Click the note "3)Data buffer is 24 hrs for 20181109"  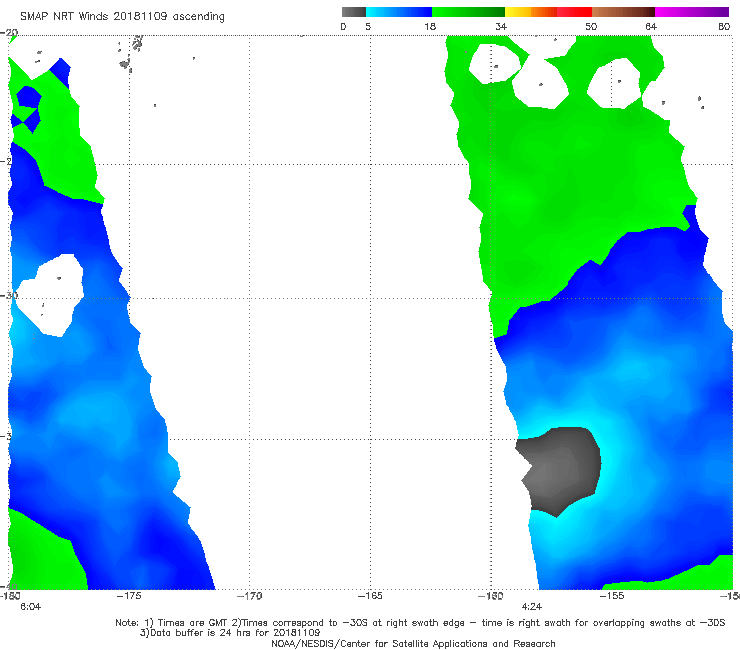coord(230,633)
